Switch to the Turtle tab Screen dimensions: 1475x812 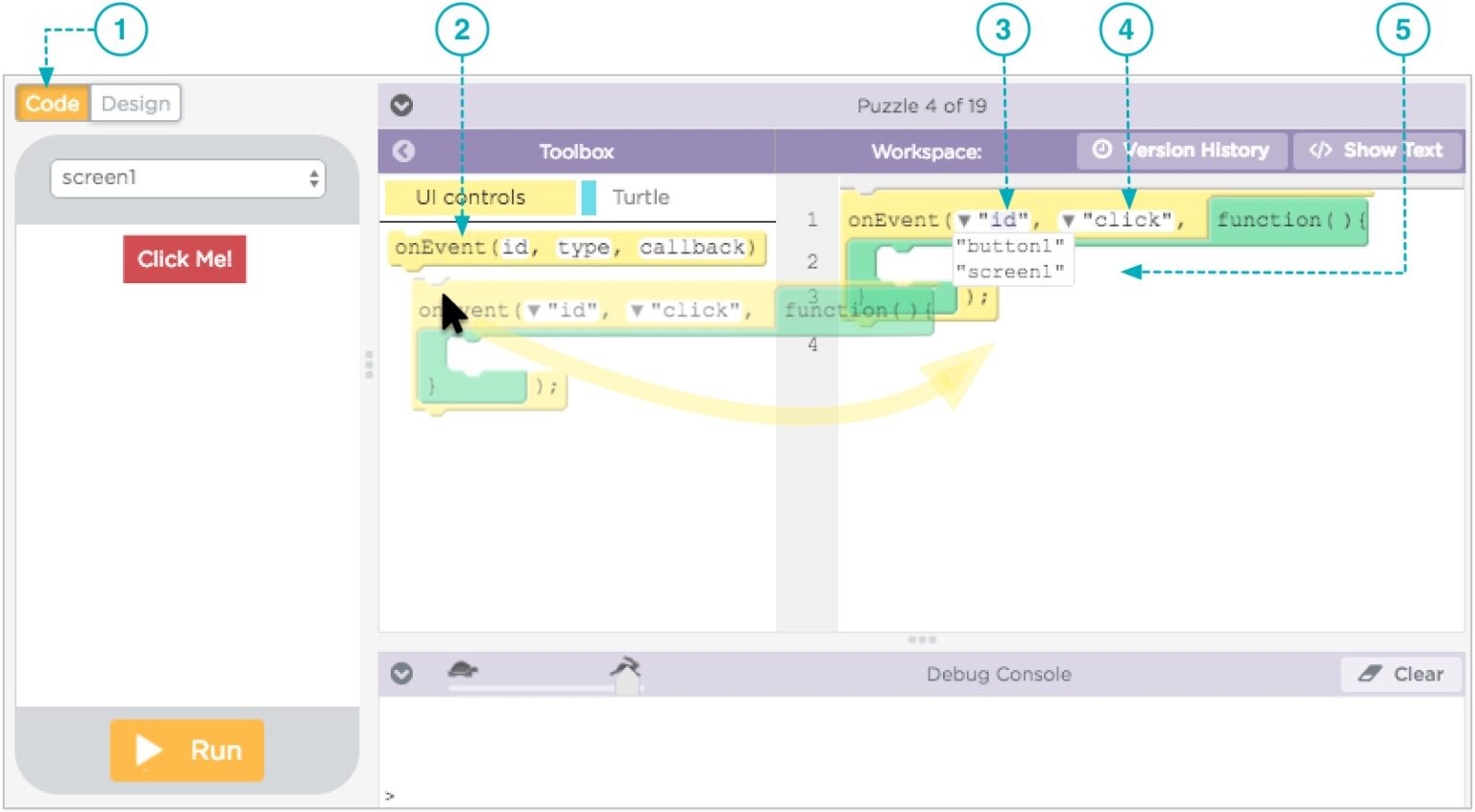coord(641,197)
